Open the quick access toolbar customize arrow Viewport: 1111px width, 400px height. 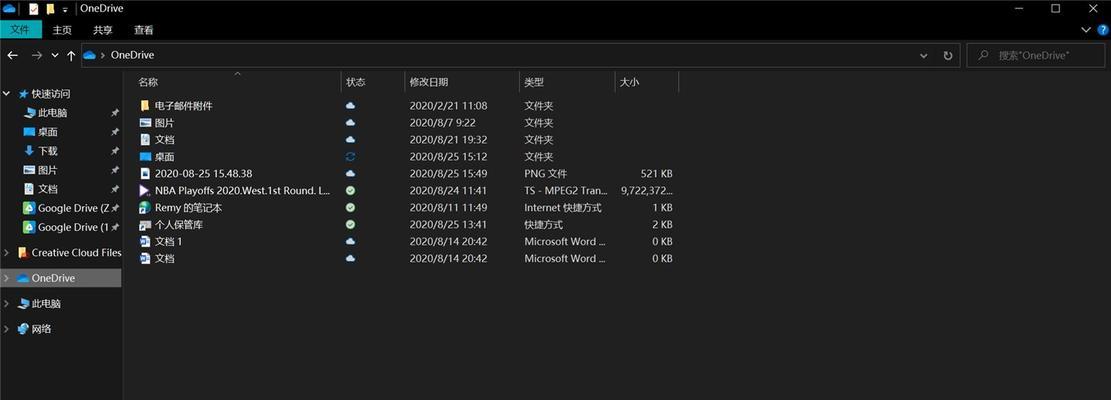(65, 10)
